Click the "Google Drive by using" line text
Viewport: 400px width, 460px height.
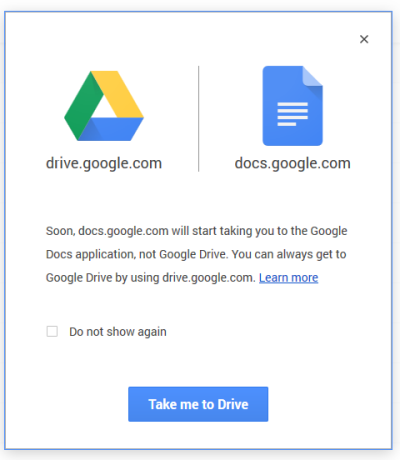[x=102, y=277]
